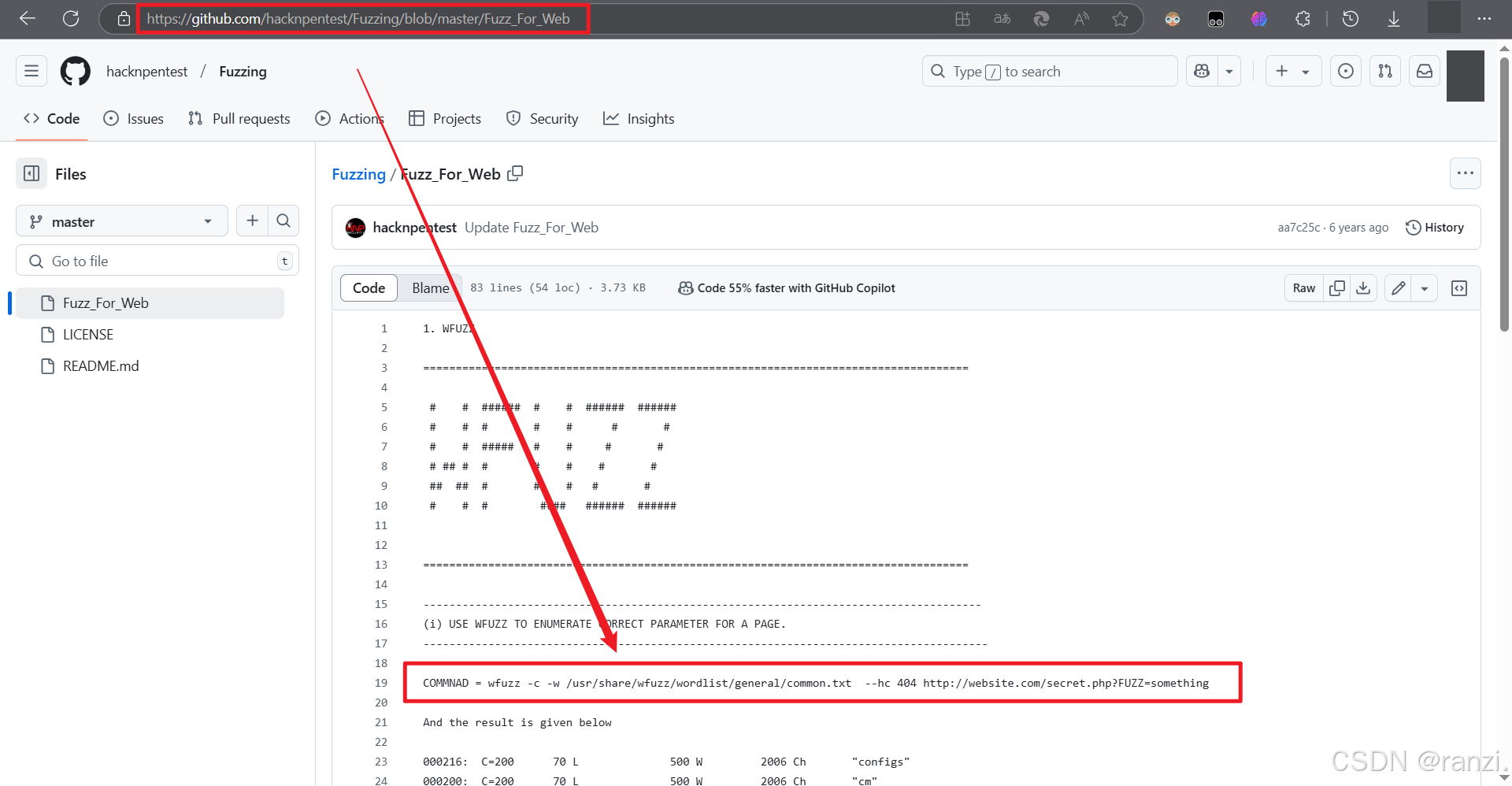Search this repository with magnifier button
Screen dimensions: 1512x786
(x=283, y=221)
